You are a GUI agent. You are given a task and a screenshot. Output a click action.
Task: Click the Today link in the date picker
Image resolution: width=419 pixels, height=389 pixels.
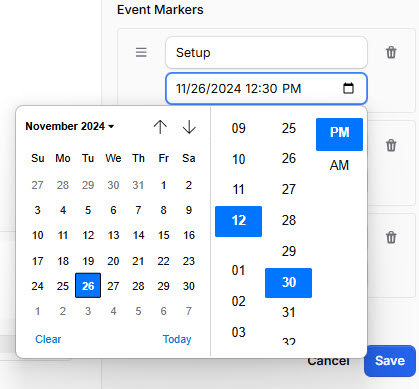[x=177, y=339]
